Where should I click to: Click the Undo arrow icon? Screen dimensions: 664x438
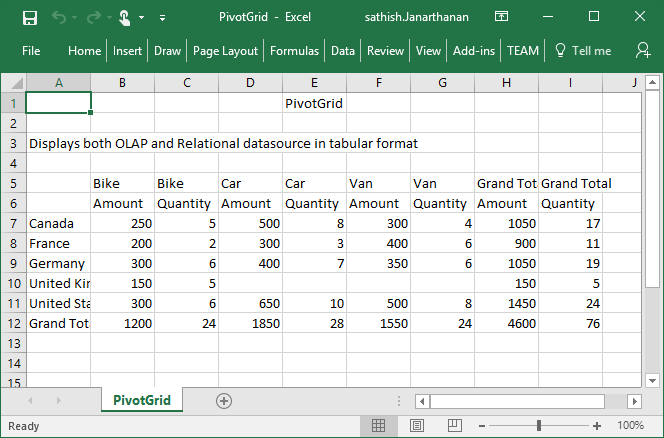pos(59,17)
